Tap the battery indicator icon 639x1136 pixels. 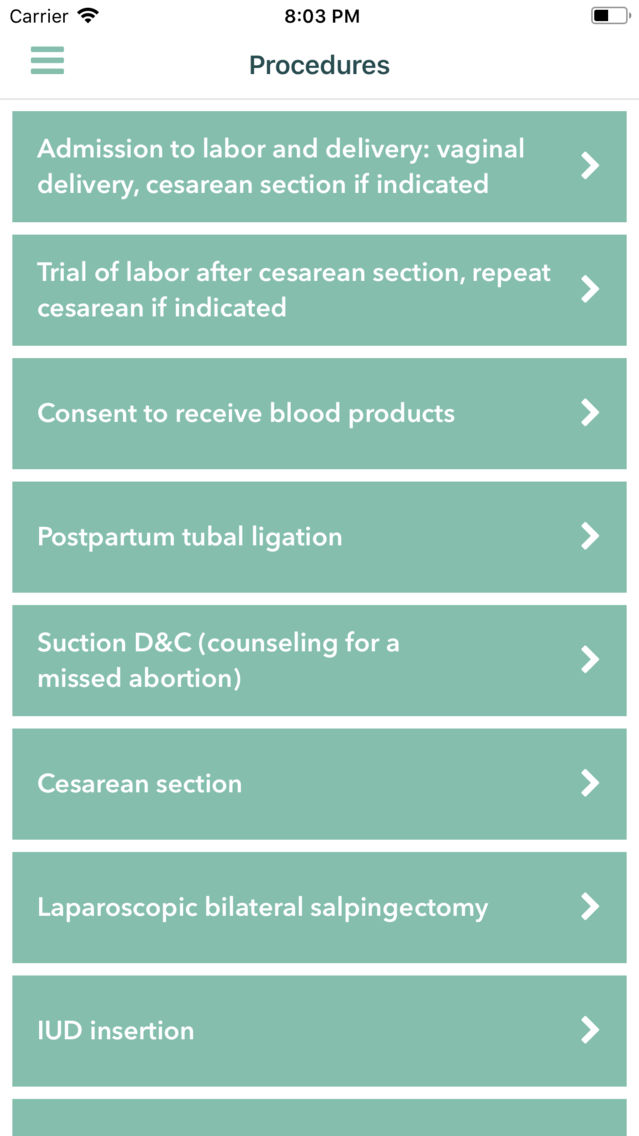(608, 16)
